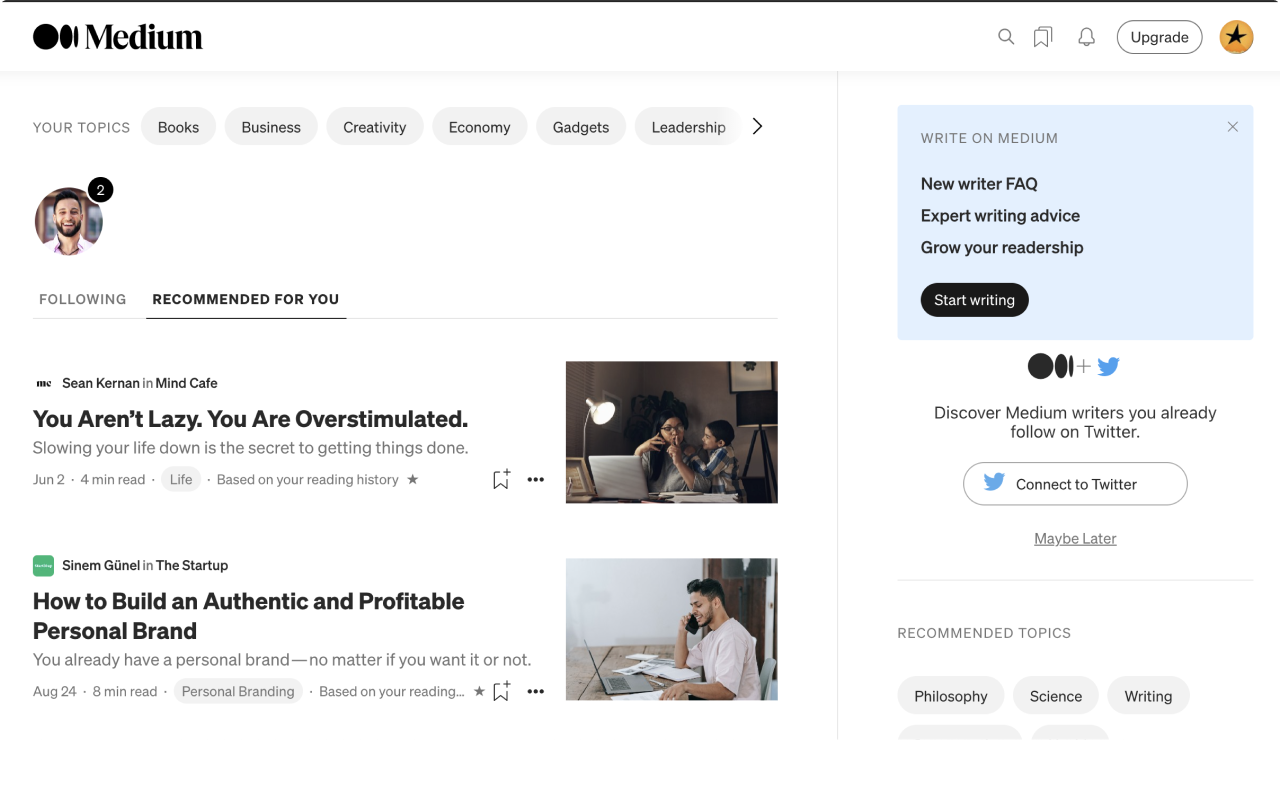Click the Mind Cafe publication logo

(x=42, y=383)
